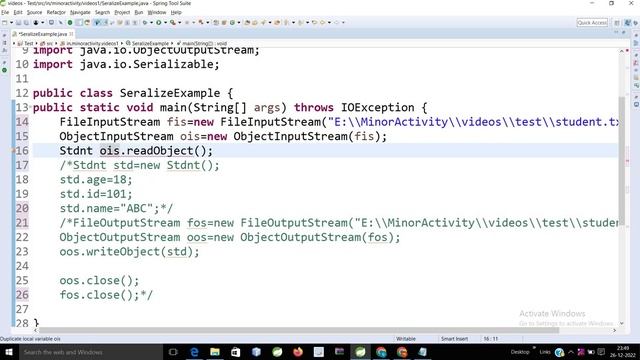Click the error marker on line 16
This screenshot has width=640, height=360.
(x=13, y=151)
